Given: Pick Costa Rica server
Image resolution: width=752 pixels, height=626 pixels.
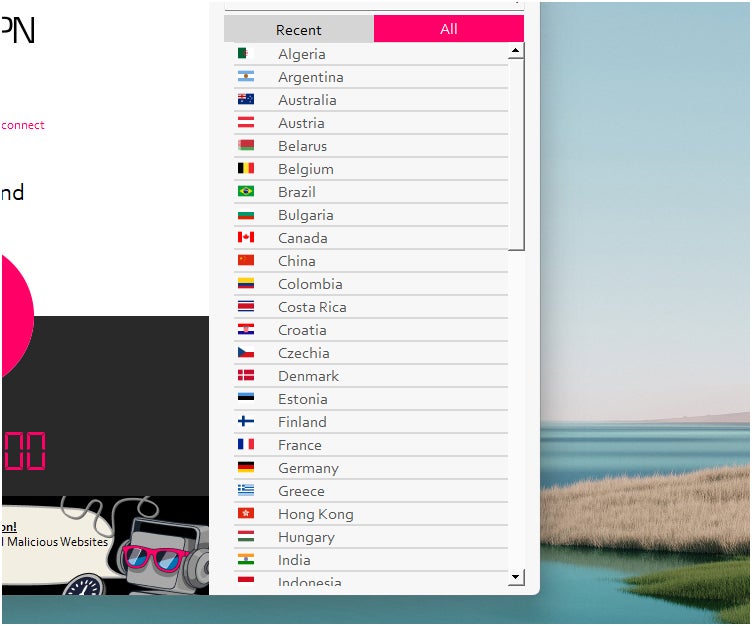Looking at the screenshot, I should [x=312, y=307].
